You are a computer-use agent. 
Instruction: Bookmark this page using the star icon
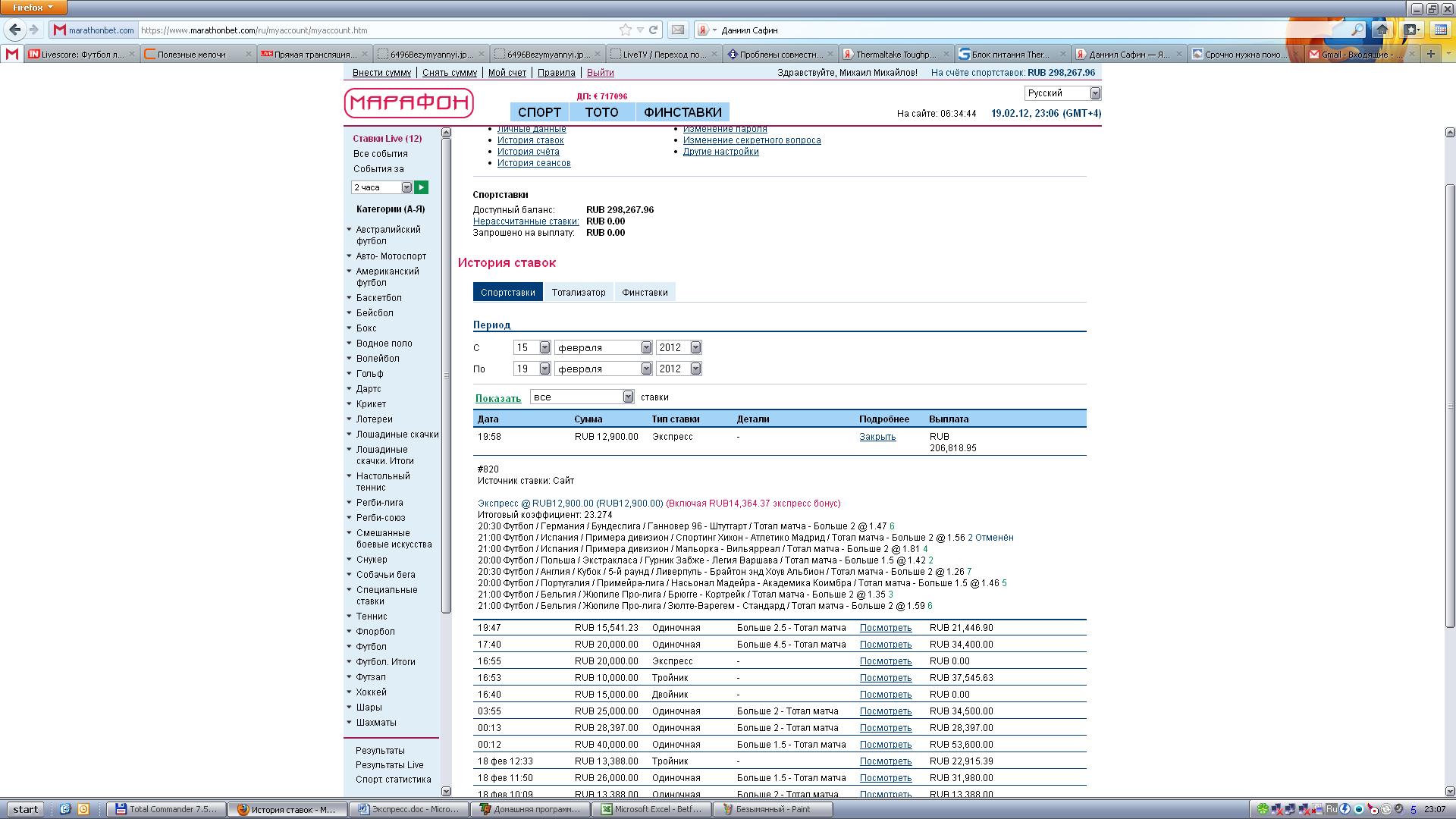coord(625,30)
